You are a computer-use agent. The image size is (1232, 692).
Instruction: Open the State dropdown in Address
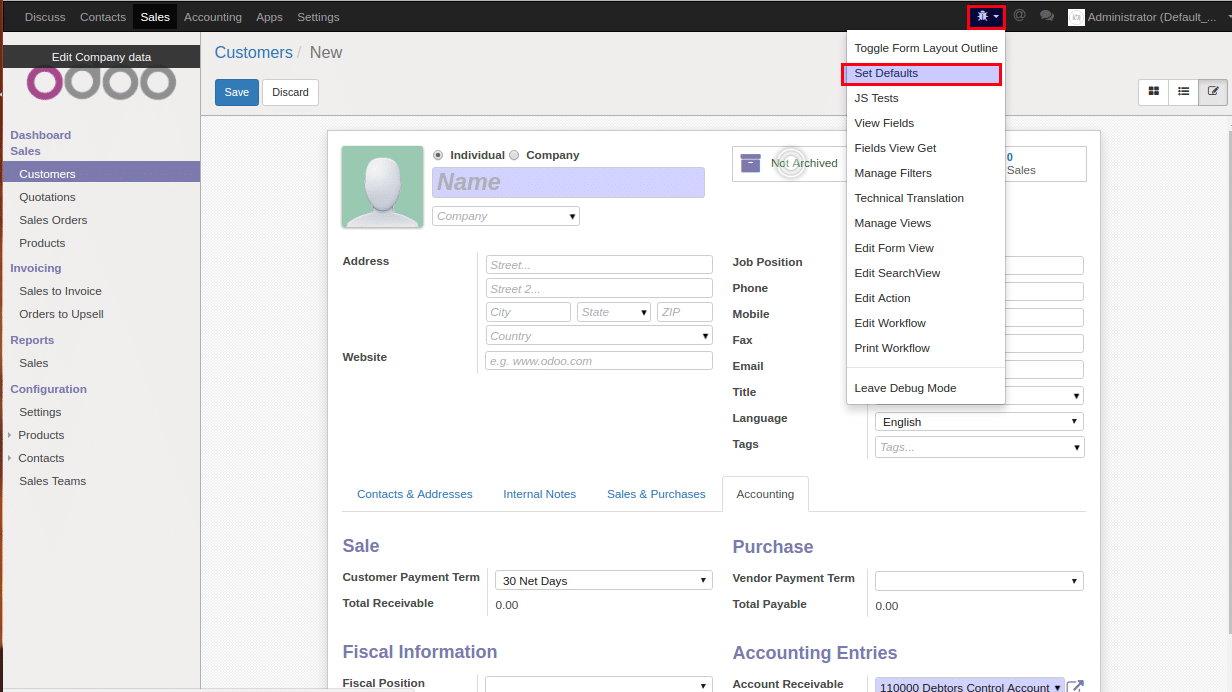(614, 312)
